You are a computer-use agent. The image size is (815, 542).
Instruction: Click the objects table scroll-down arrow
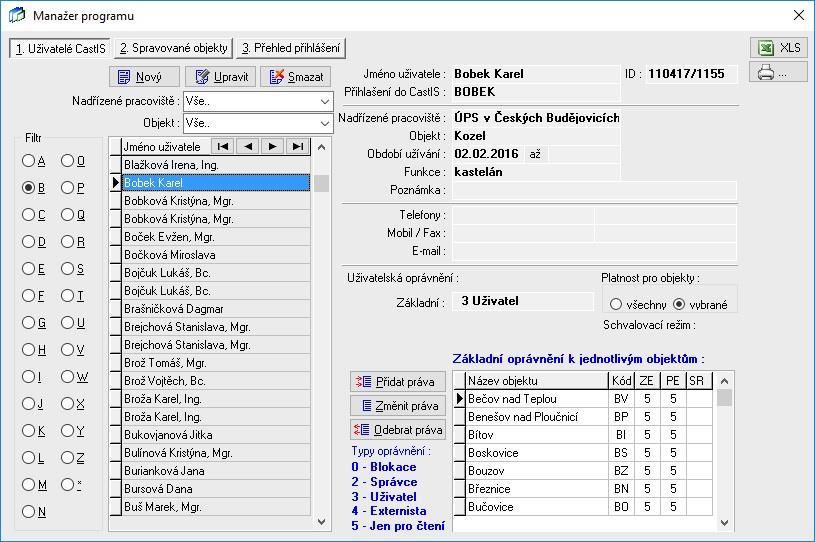point(725,523)
